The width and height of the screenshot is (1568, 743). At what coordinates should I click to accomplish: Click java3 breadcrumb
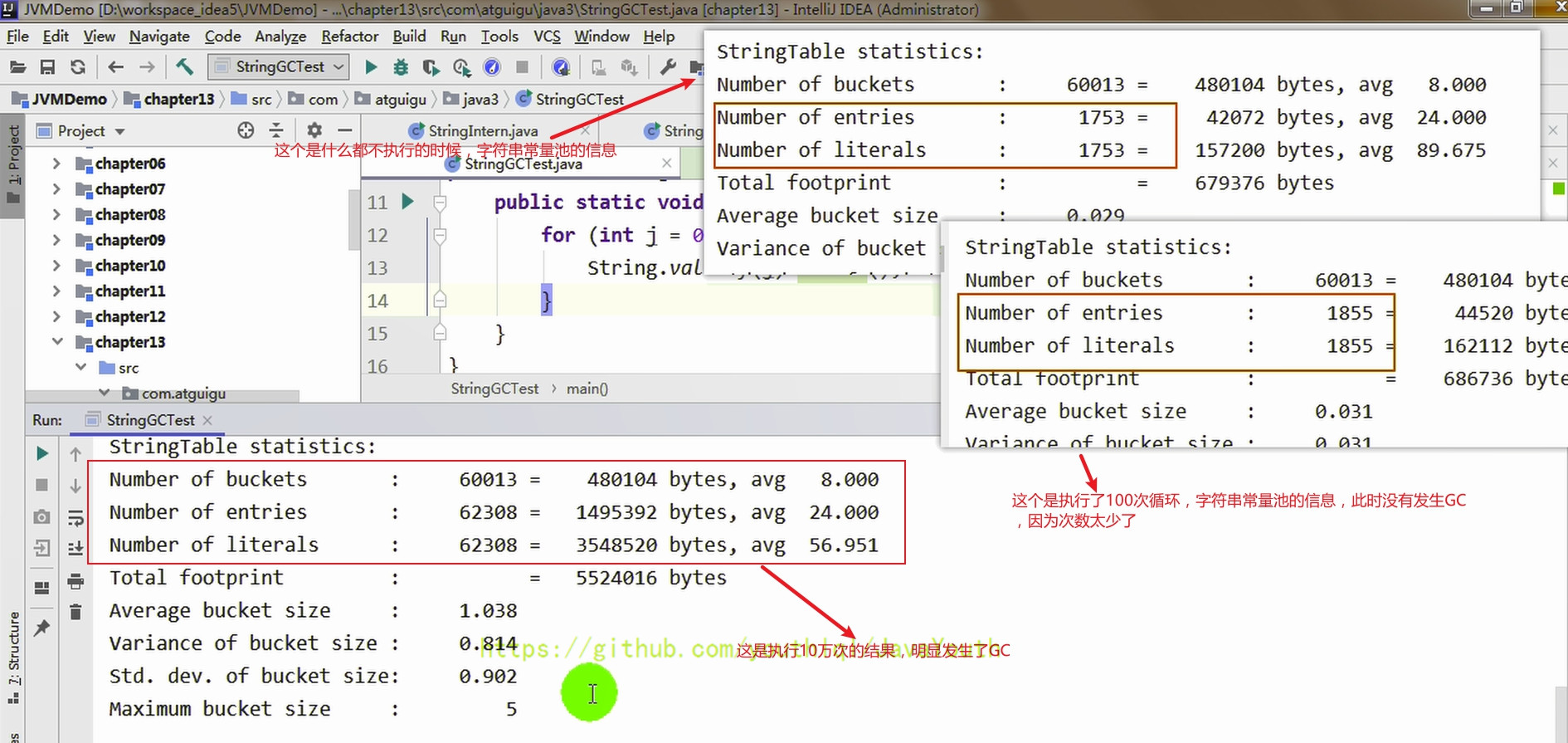coord(471,100)
